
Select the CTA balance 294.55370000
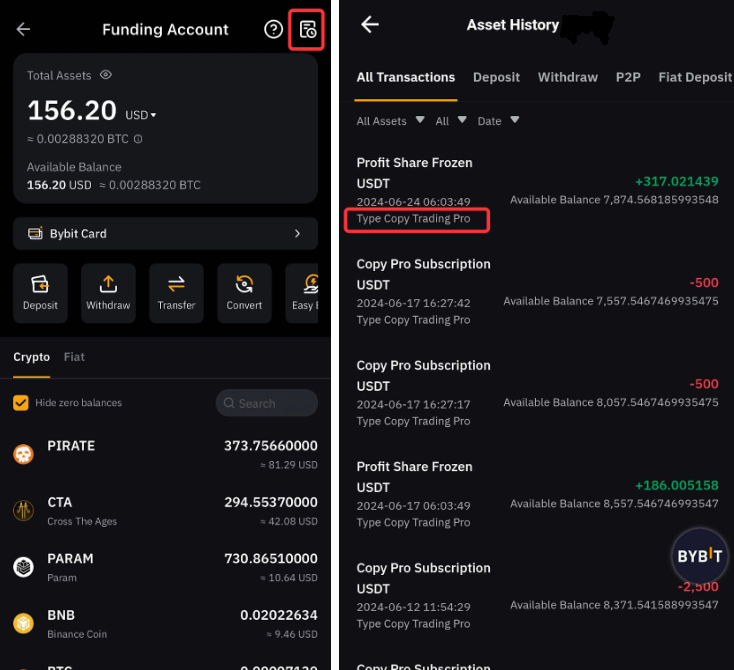(271, 502)
